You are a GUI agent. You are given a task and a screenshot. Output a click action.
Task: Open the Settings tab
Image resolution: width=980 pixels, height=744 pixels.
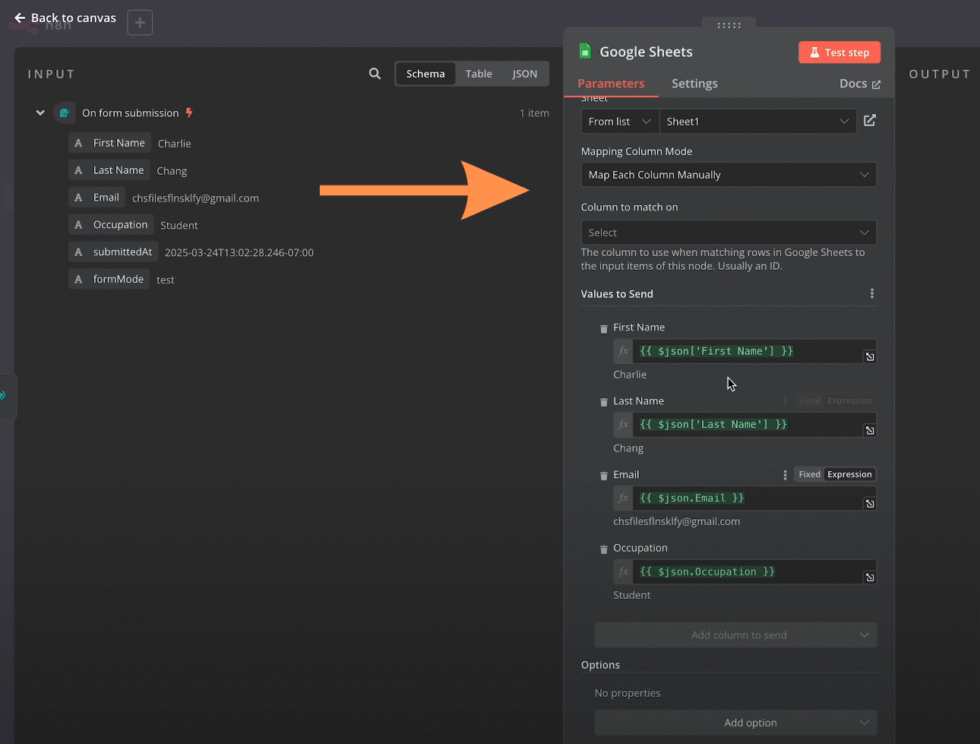point(694,84)
